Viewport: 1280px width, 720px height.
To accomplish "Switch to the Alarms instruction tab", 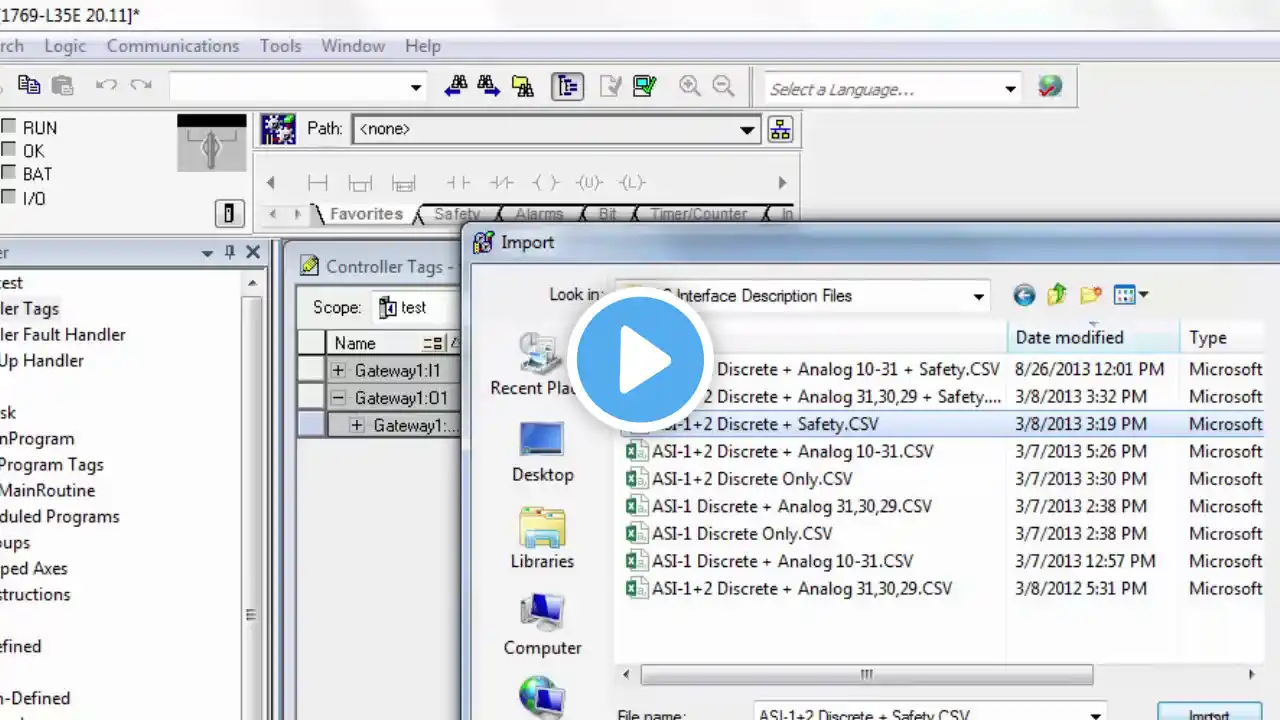I will (x=539, y=214).
